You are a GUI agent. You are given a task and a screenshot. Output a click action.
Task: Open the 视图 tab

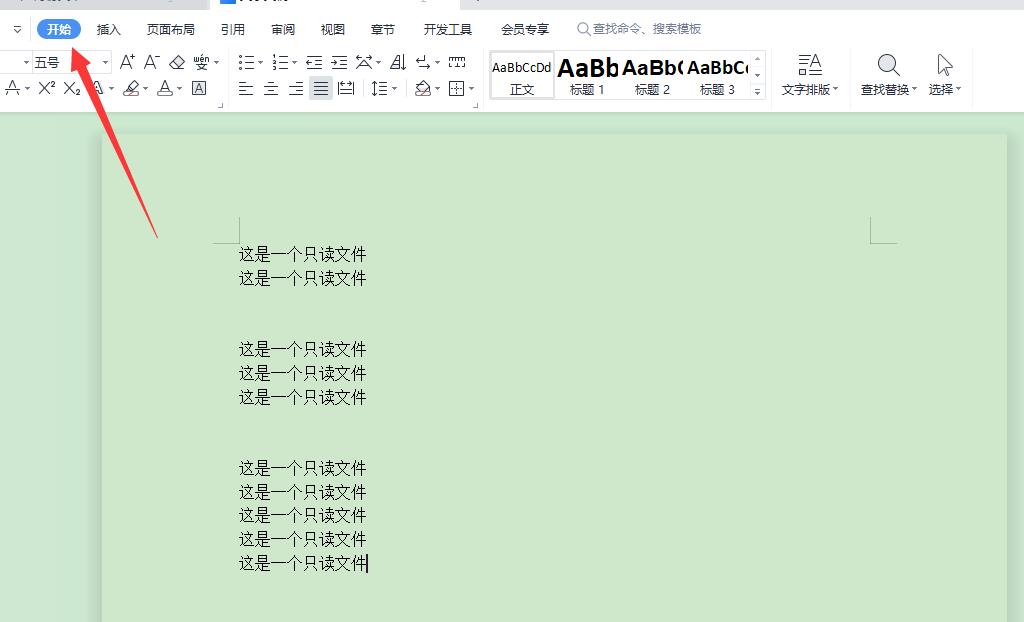click(x=332, y=29)
